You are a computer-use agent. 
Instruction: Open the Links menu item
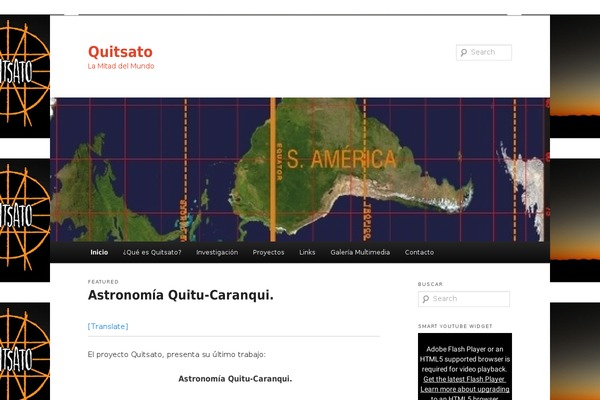[307, 252]
